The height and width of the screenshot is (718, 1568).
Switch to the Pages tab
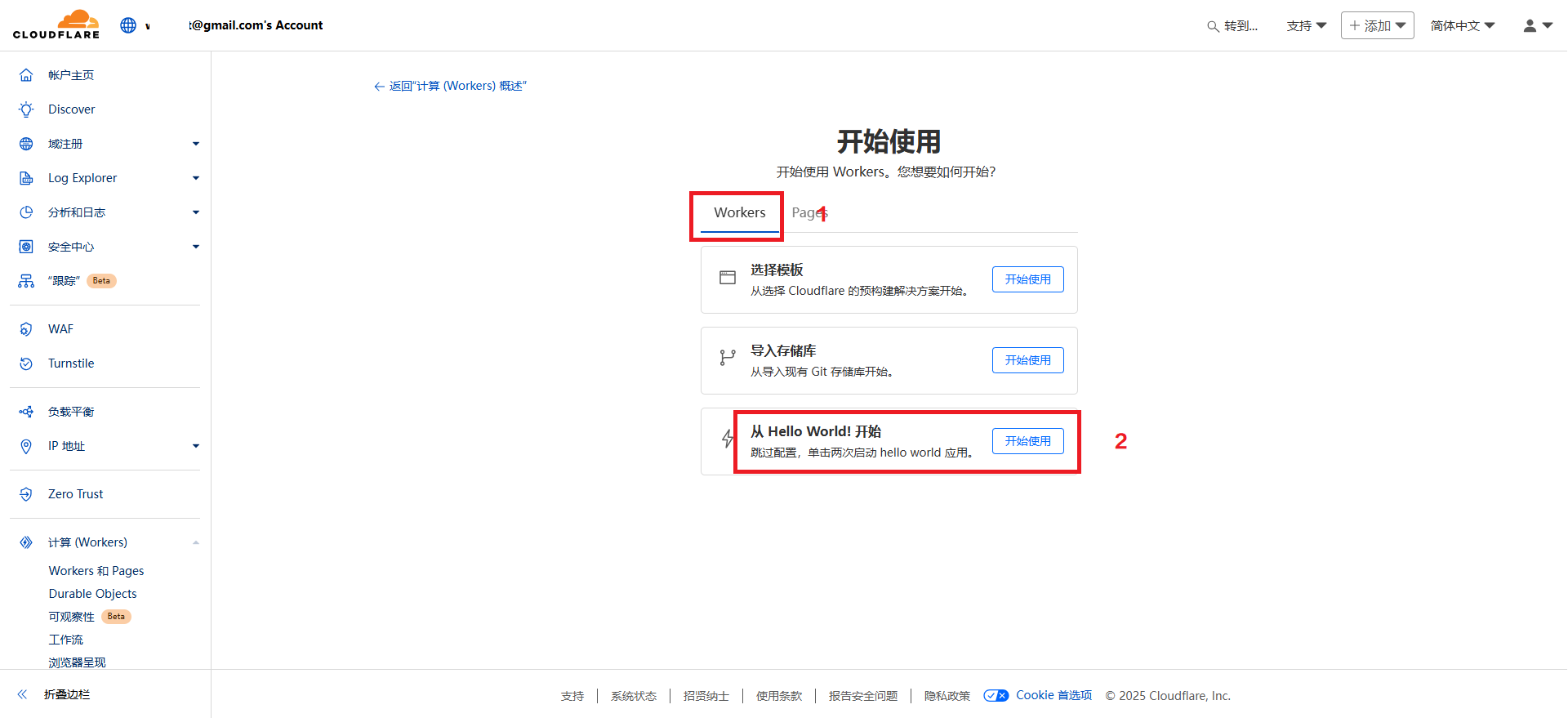point(808,212)
